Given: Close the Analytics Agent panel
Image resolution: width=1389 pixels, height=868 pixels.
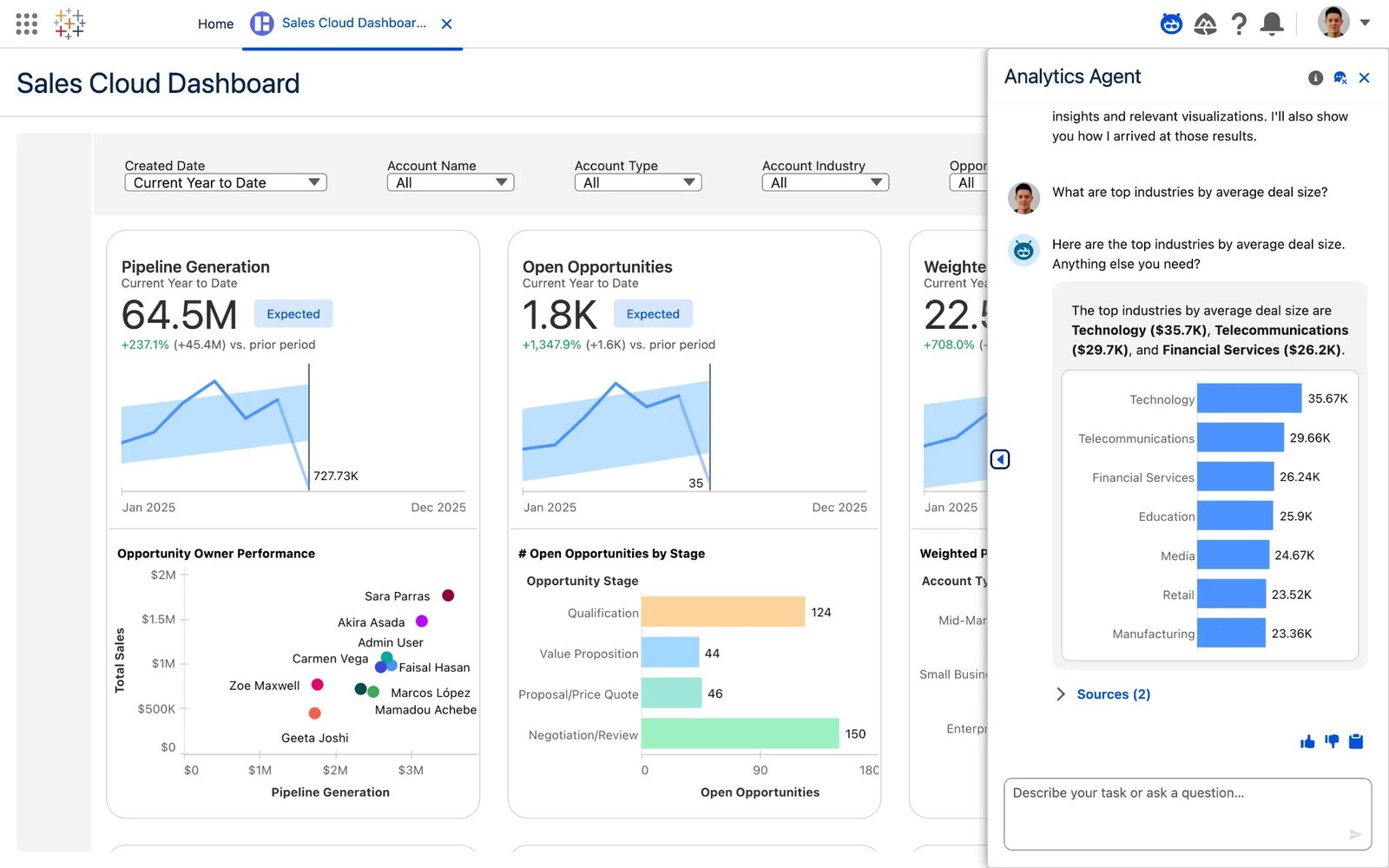Looking at the screenshot, I should pyautogui.click(x=1364, y=78).
